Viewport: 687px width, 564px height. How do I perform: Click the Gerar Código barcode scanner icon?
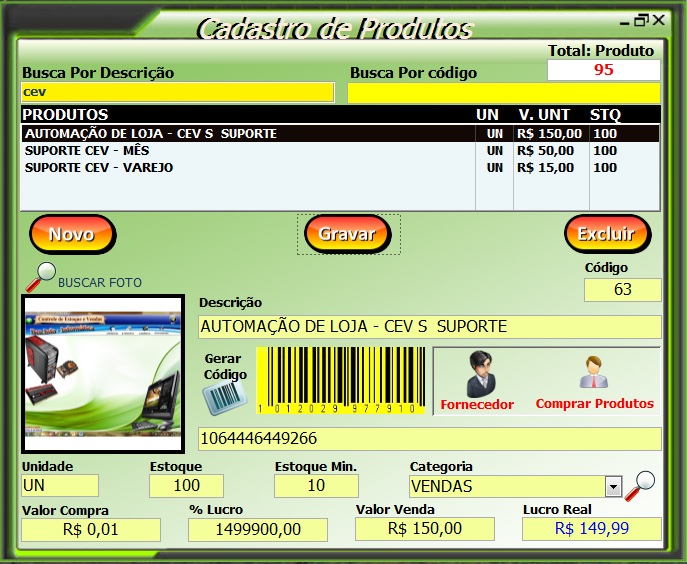[224, 398]
